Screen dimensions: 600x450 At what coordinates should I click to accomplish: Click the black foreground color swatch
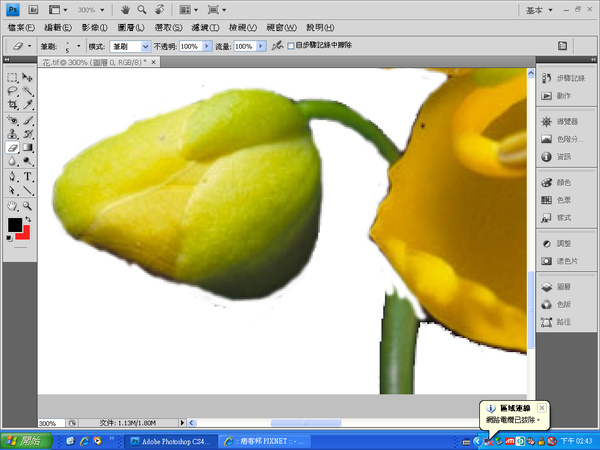[x=15, y=225]
